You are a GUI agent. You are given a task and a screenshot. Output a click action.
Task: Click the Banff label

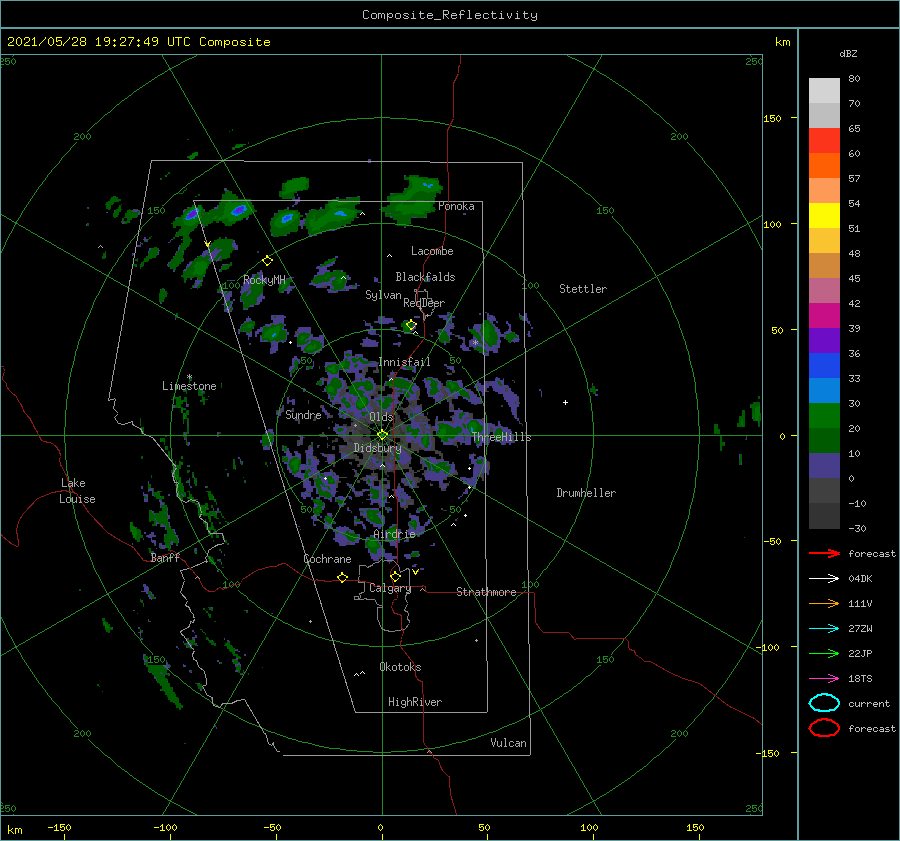(x=165, y=557)
